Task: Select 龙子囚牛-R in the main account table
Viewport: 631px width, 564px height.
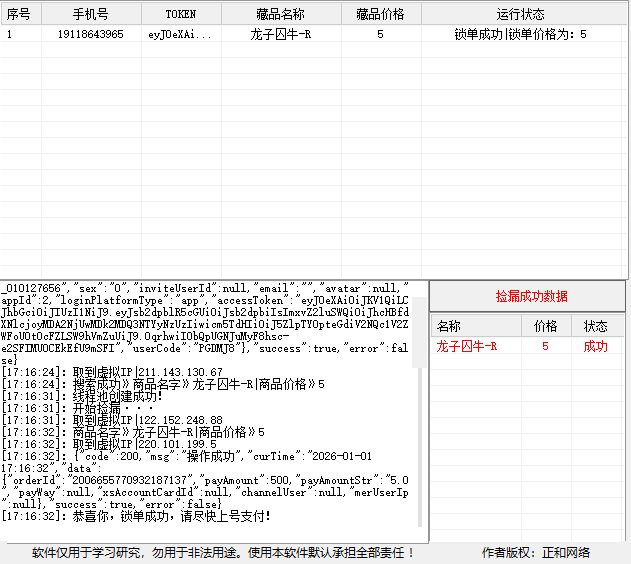Action: [279, 34]
